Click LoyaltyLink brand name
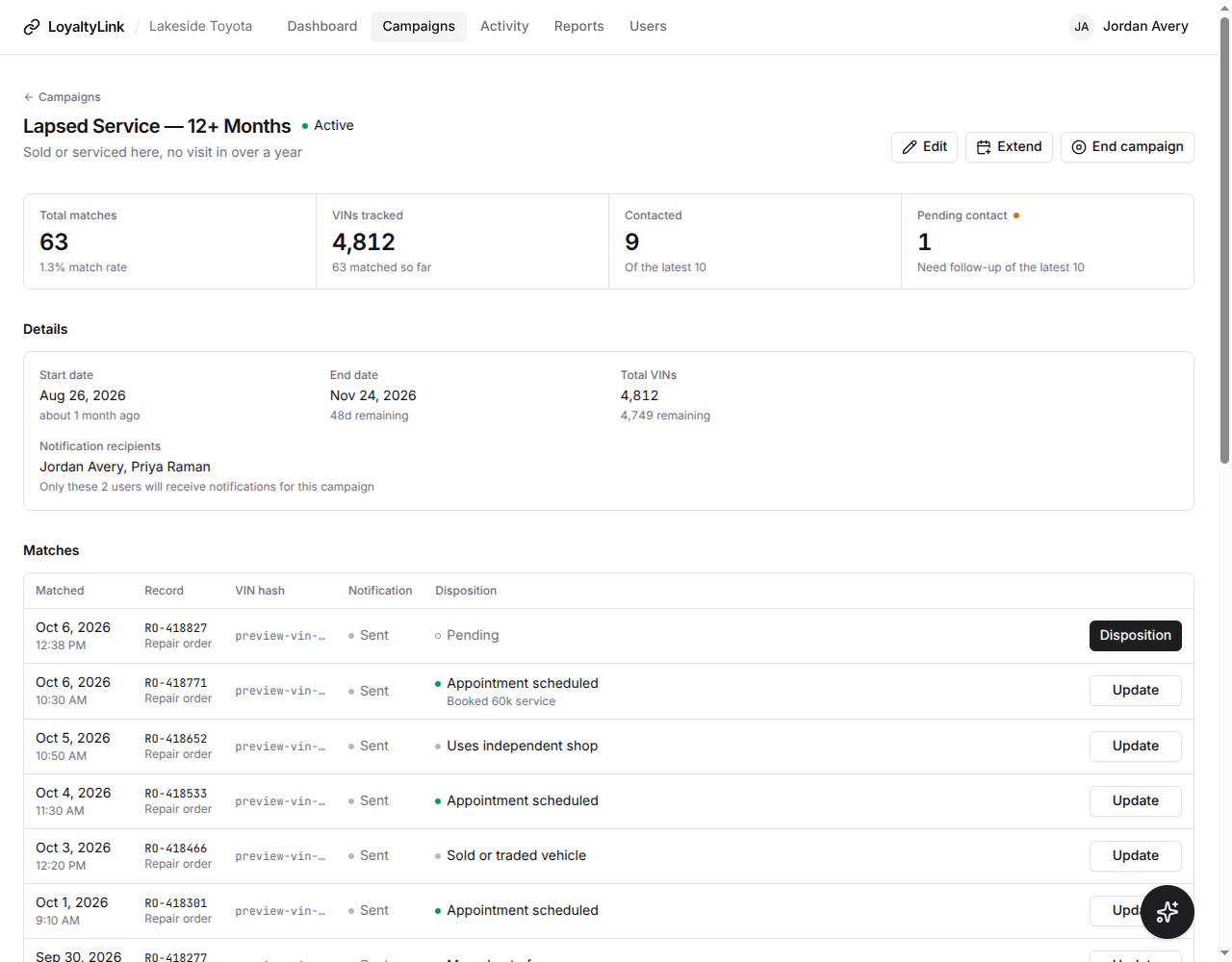Image resolution: width=1232 pixels, height=962 pixels. [86, 27]
